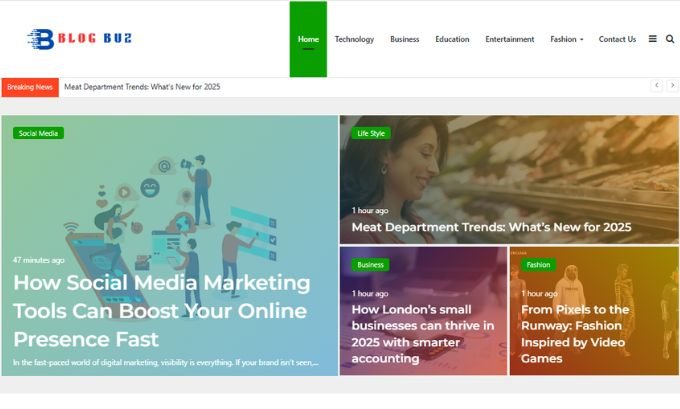Open the Education menu item
This screenshot has height=409, width=680.
[x=452, y=39]
